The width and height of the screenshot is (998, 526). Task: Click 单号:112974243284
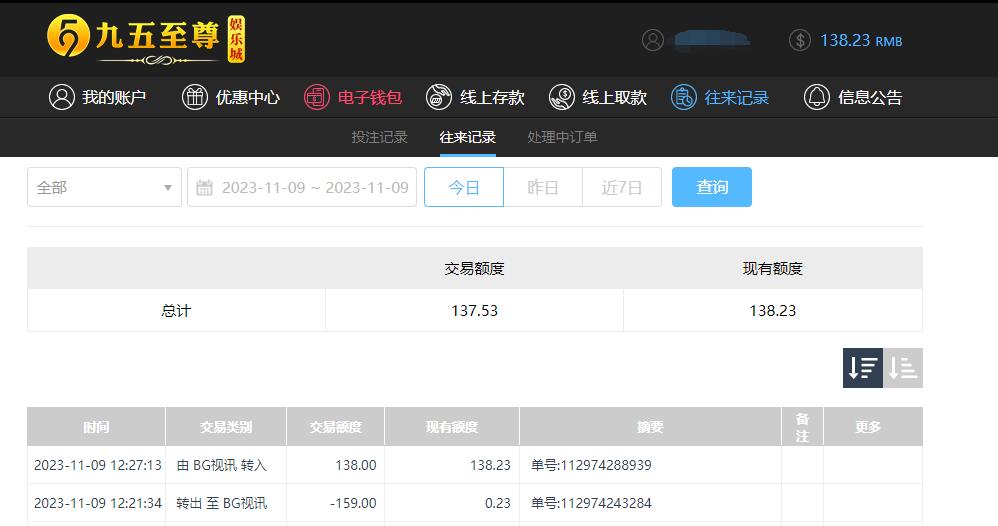(x=591, y=503)
